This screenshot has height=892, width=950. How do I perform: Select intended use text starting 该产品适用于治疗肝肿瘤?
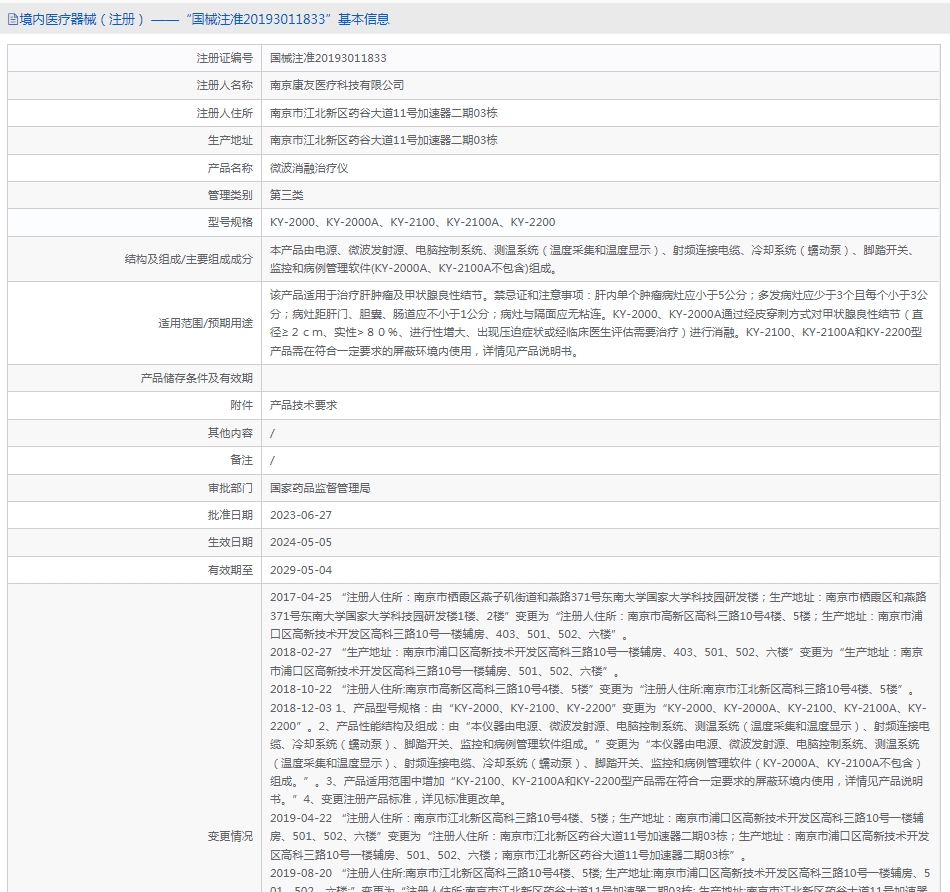[599, 323]
